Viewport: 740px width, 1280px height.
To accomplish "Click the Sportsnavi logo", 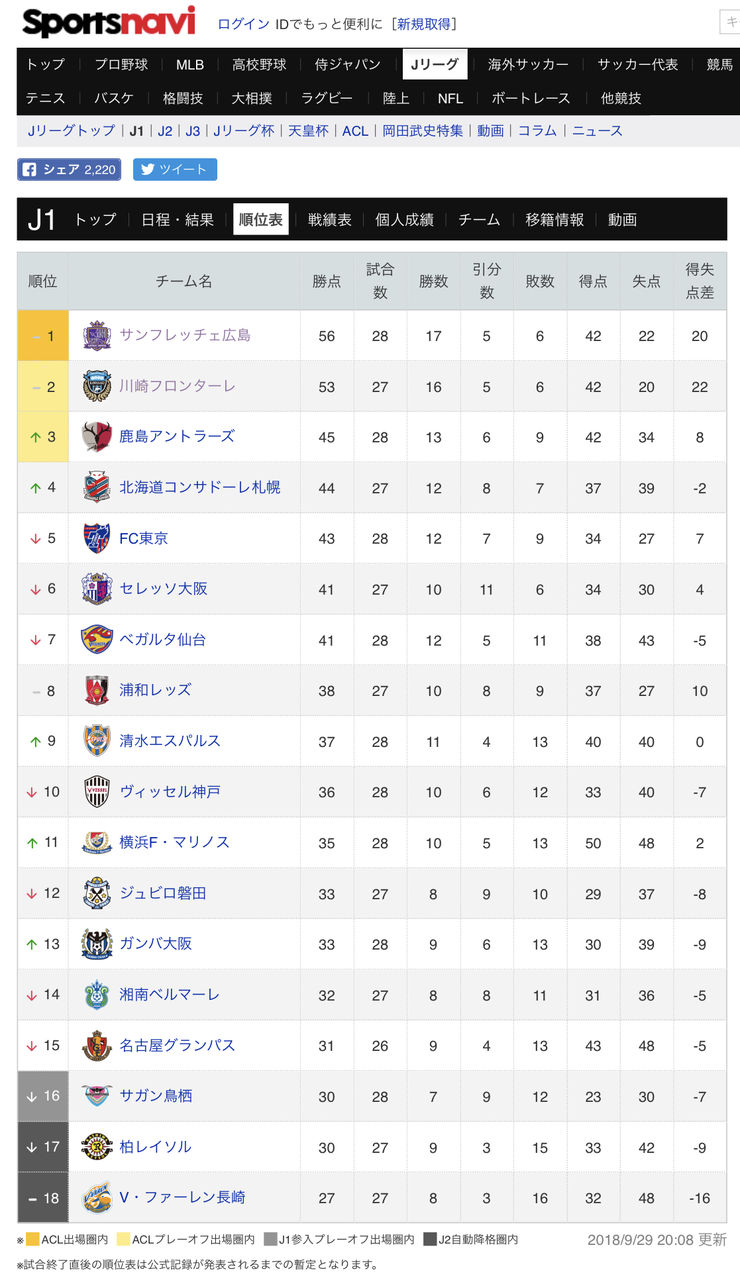I will pyautogui.click(x=109, y=22).
